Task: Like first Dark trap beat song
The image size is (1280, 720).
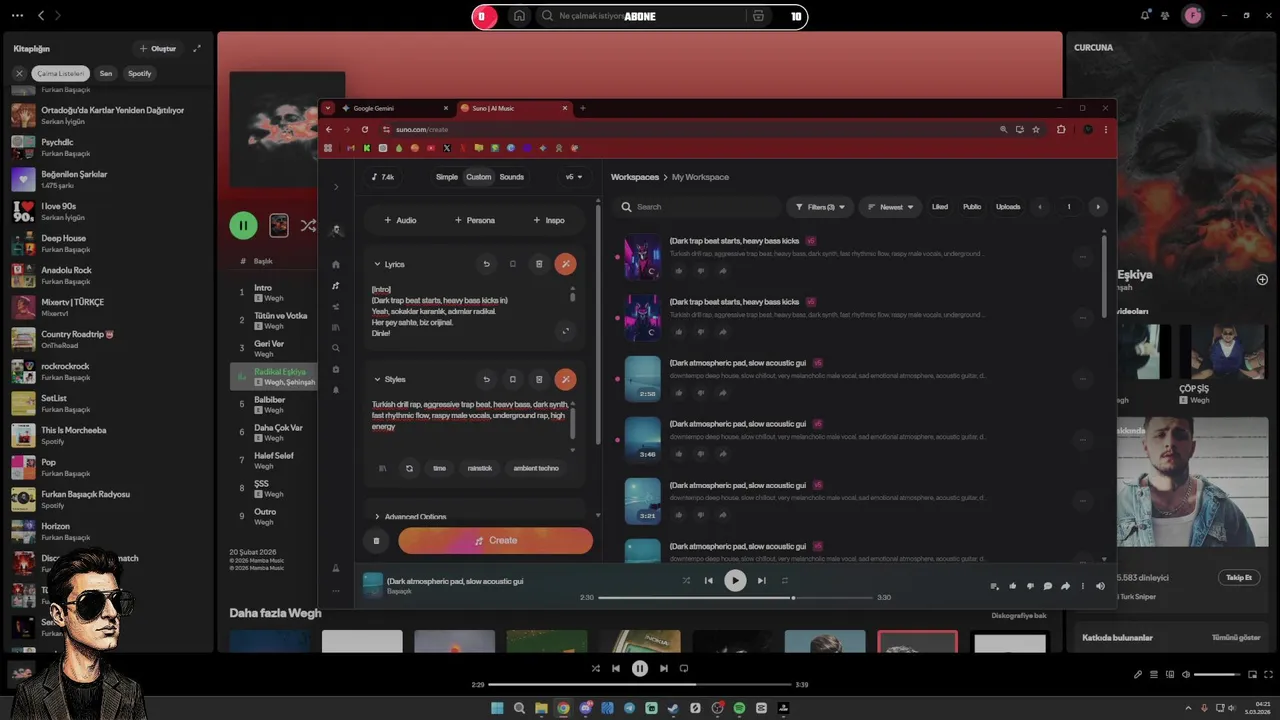Action: (x=679, y=270)
